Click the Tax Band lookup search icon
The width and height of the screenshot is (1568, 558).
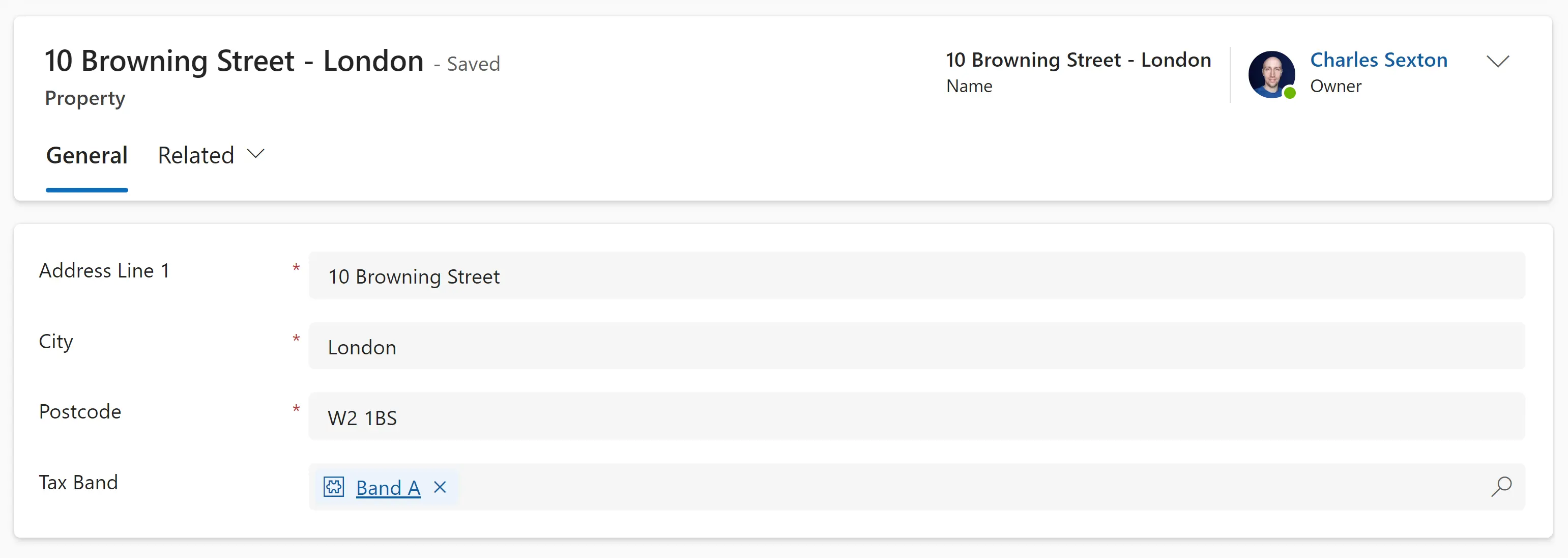coord(1501,486)
